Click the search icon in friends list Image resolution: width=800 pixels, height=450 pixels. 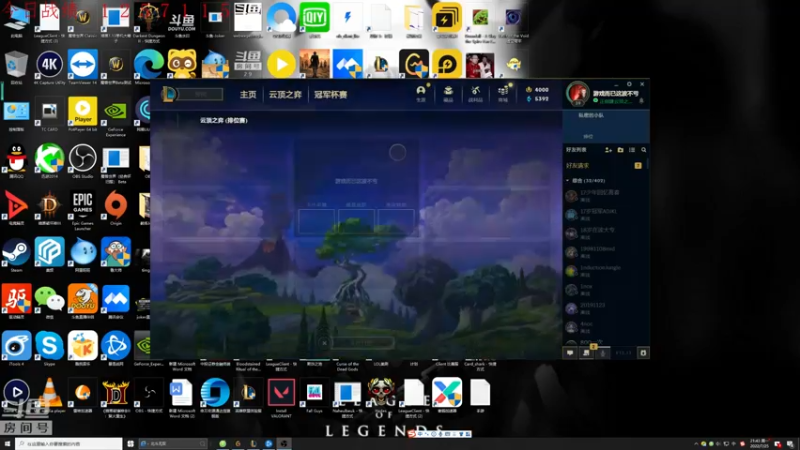(644, 150)
